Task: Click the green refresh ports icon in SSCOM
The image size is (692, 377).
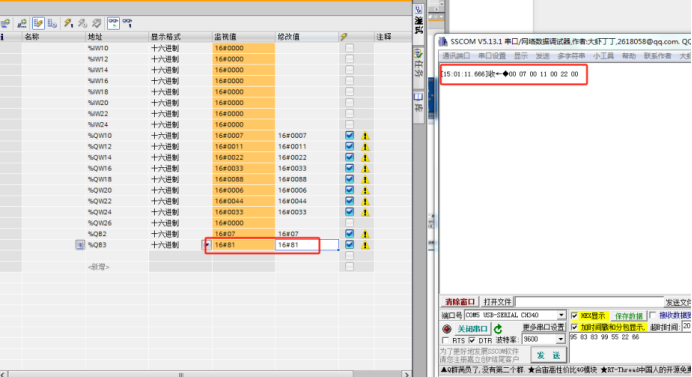Action: [498, 329]
